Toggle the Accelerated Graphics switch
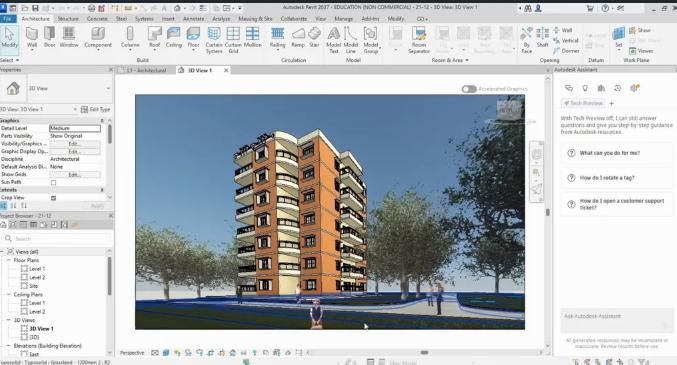 (x=469, y=89)
